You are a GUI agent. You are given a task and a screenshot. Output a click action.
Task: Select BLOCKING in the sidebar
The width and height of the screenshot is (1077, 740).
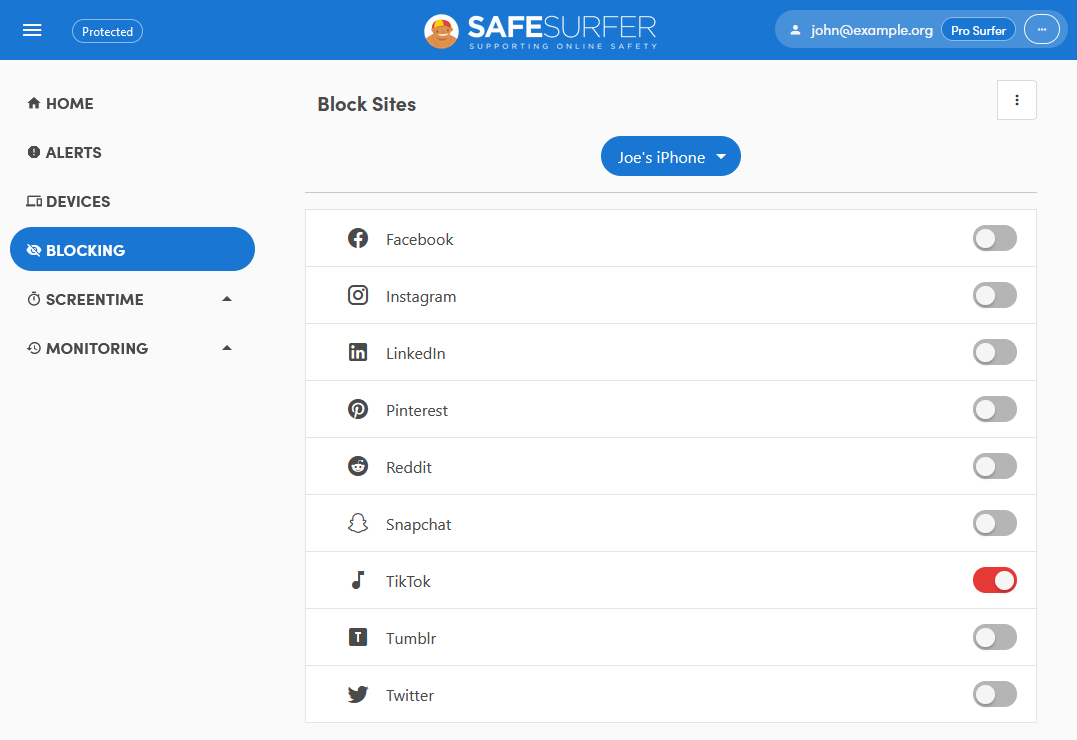click(132, 249)
